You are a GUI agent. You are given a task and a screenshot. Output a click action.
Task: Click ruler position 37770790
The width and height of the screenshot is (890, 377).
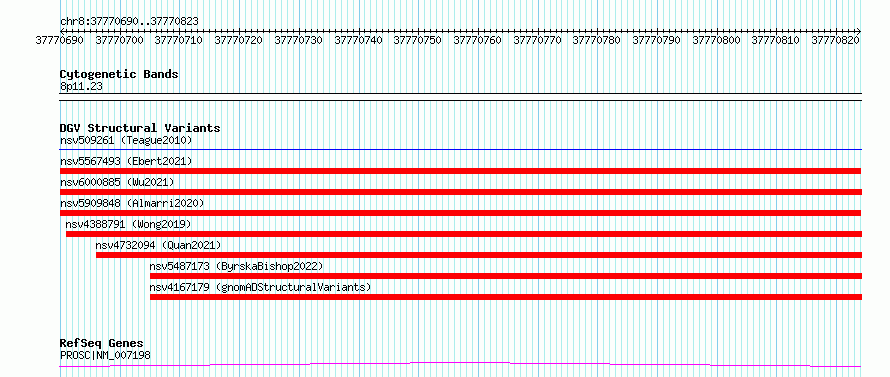(656, 40)
